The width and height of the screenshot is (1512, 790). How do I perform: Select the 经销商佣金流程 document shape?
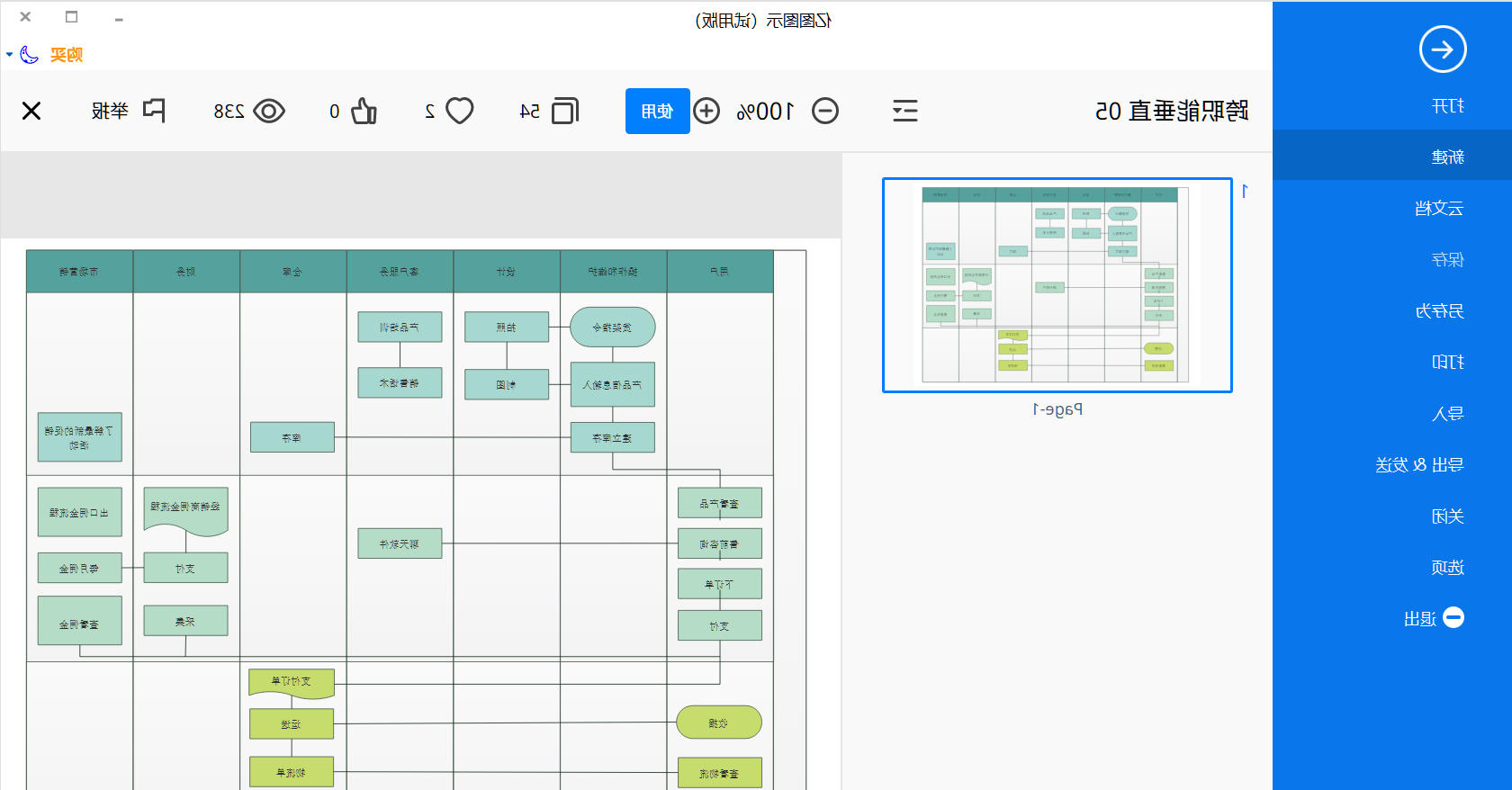186,511
